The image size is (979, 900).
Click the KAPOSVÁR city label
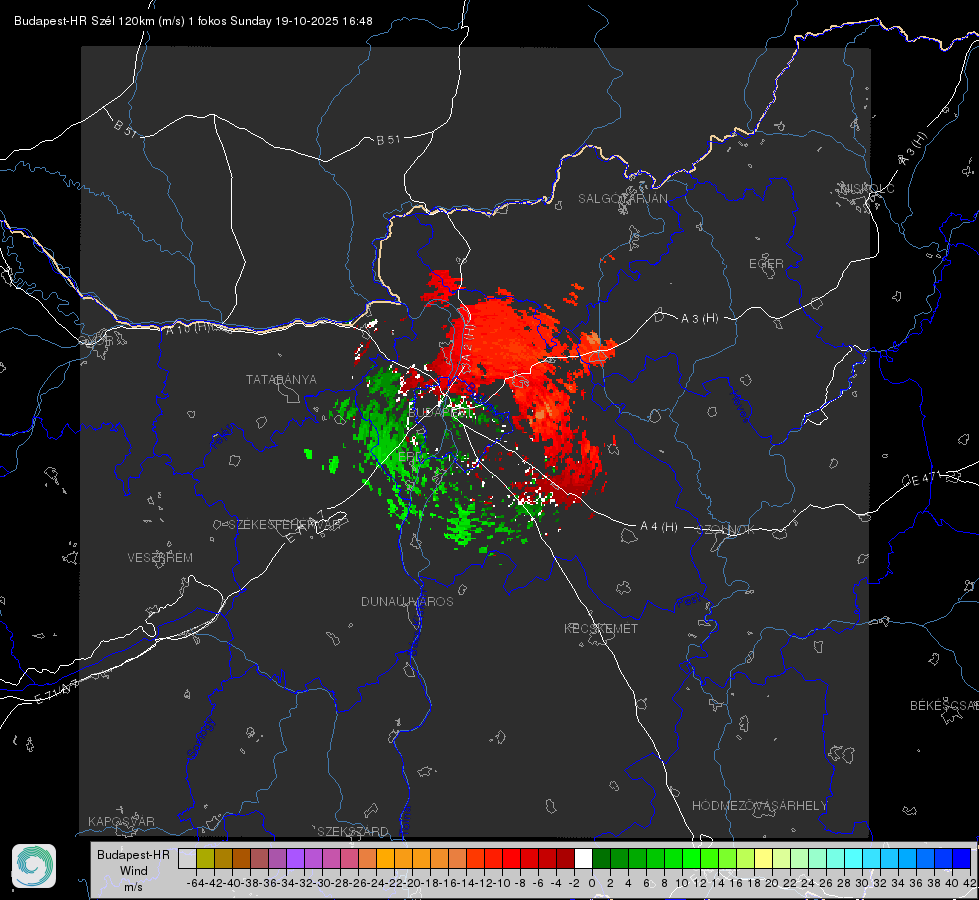[121, 821]
